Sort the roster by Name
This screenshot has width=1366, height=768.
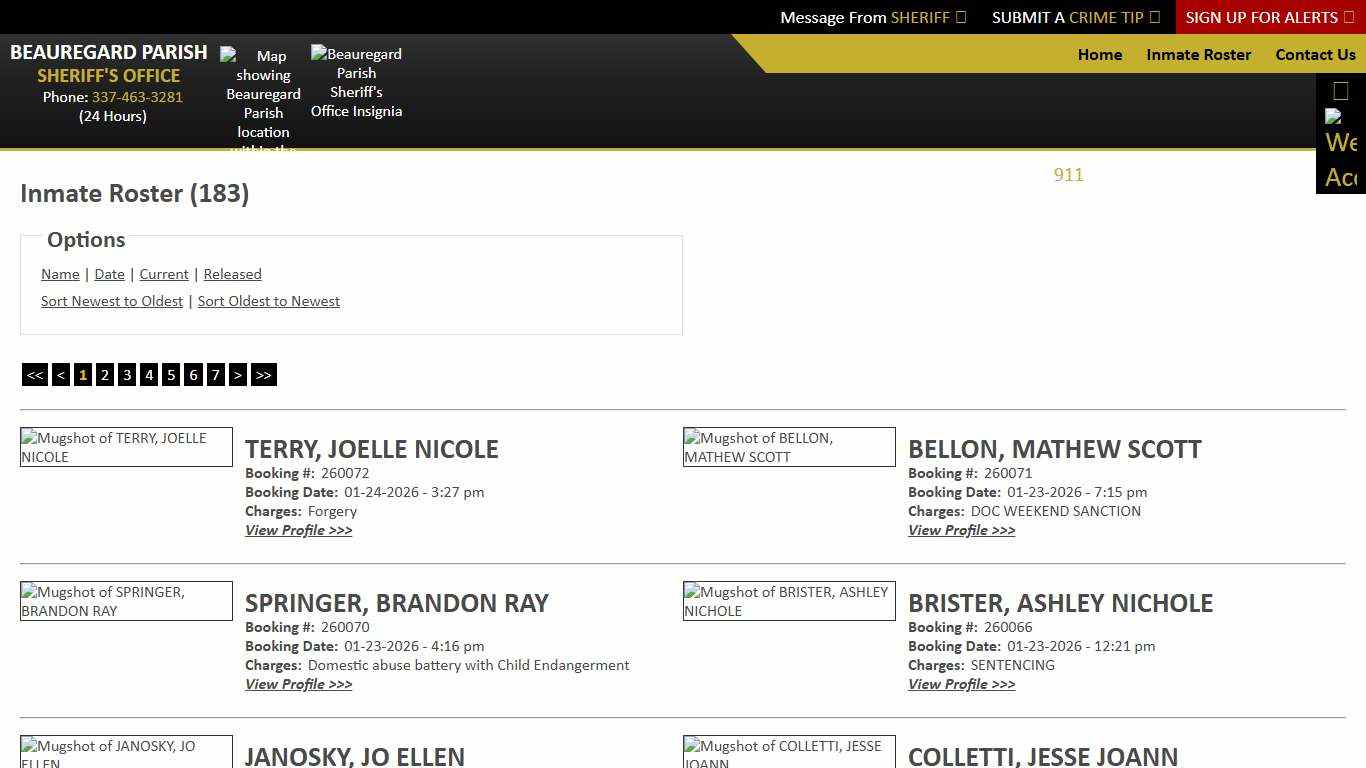[x=60, y=274]
